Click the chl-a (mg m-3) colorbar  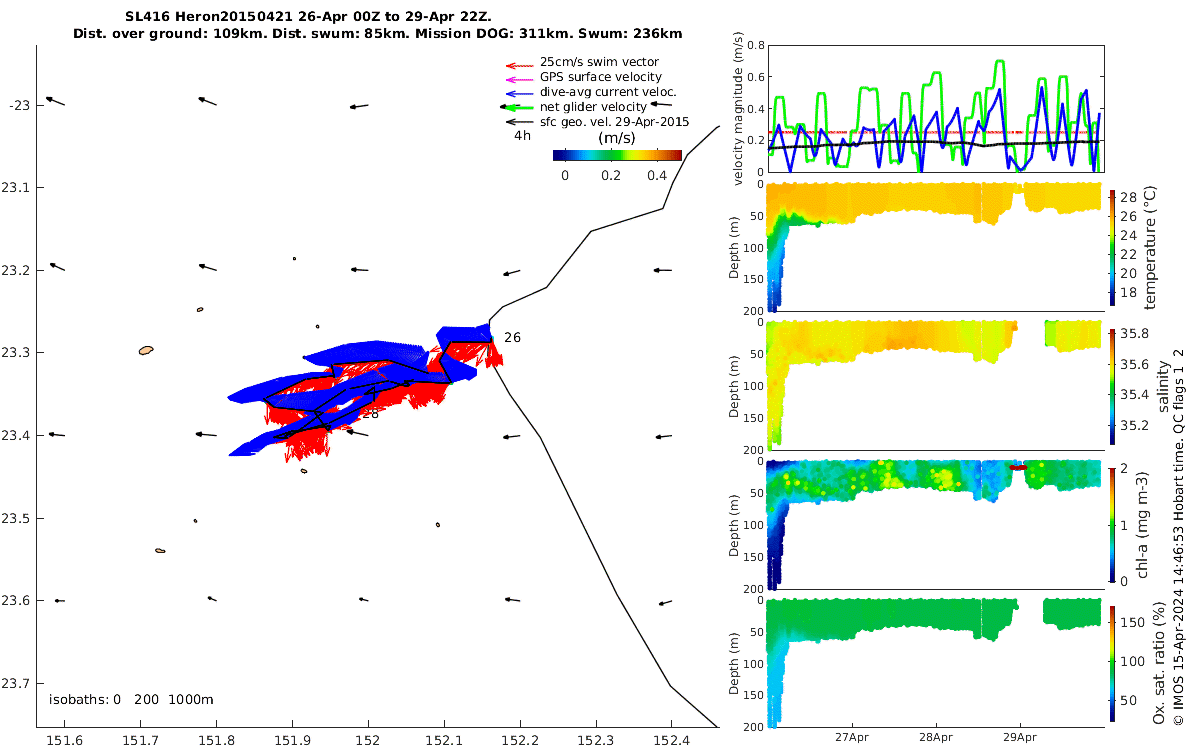click(1113, 524)
